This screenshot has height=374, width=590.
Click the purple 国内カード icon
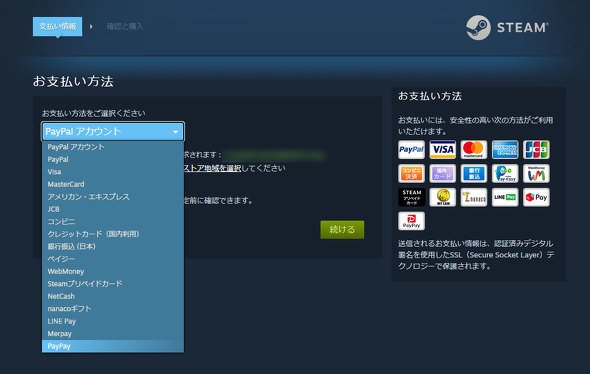click(442, 173)
